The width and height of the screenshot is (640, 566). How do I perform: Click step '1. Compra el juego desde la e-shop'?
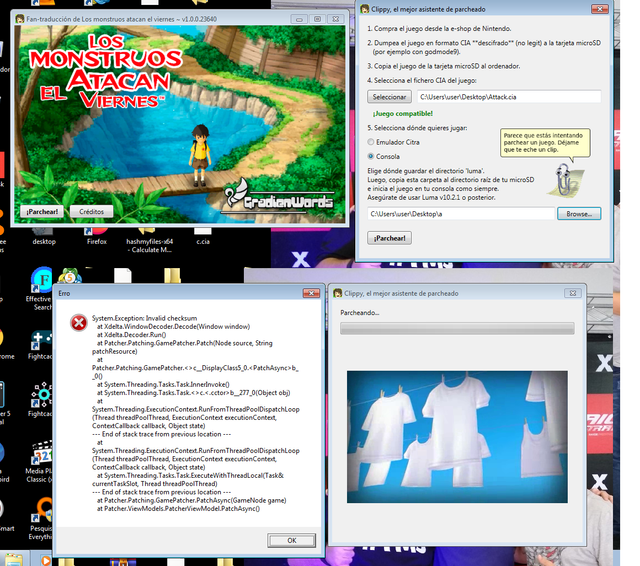pyautogui.click(x=439, y=29)
